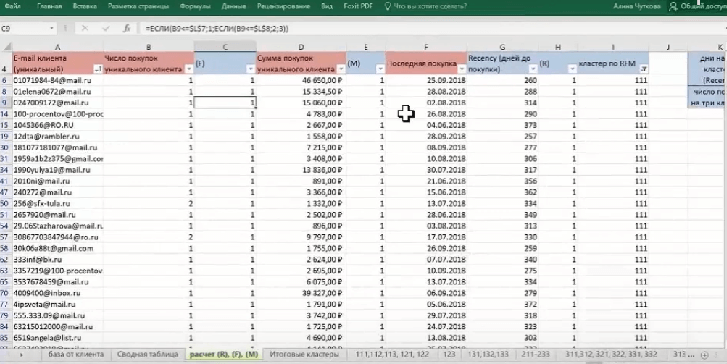Open filter dropdown for Сумма покупок column

tap(341, 69)
